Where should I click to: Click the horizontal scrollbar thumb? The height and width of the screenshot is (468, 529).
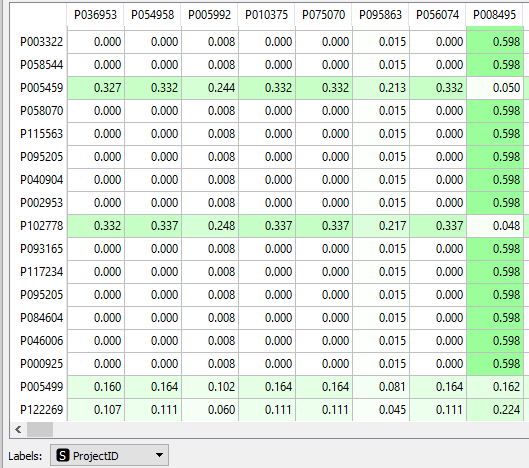pyautogui.click(x=40, y=430)
